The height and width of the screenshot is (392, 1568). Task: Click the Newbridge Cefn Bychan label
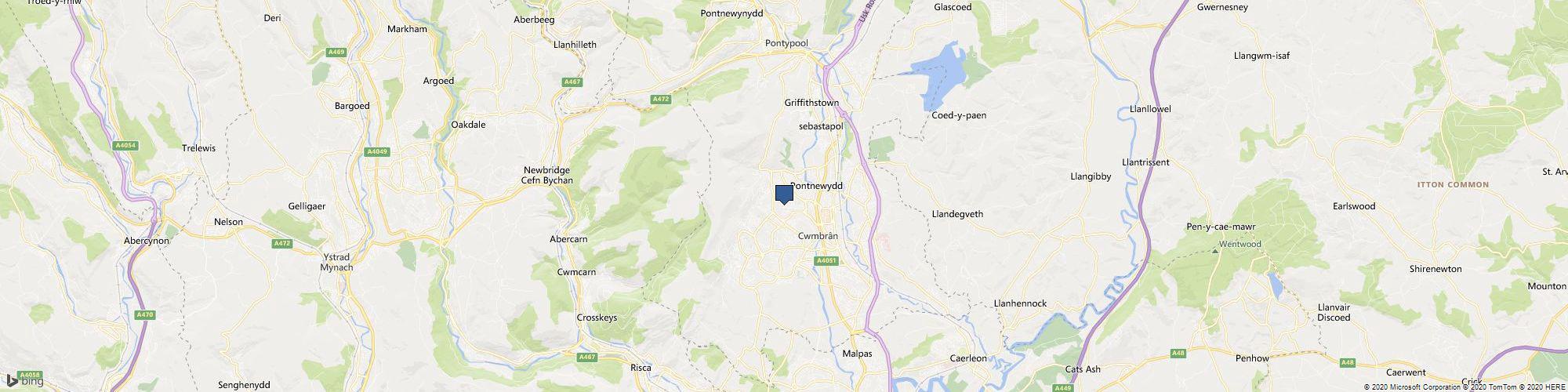[548, 175]
